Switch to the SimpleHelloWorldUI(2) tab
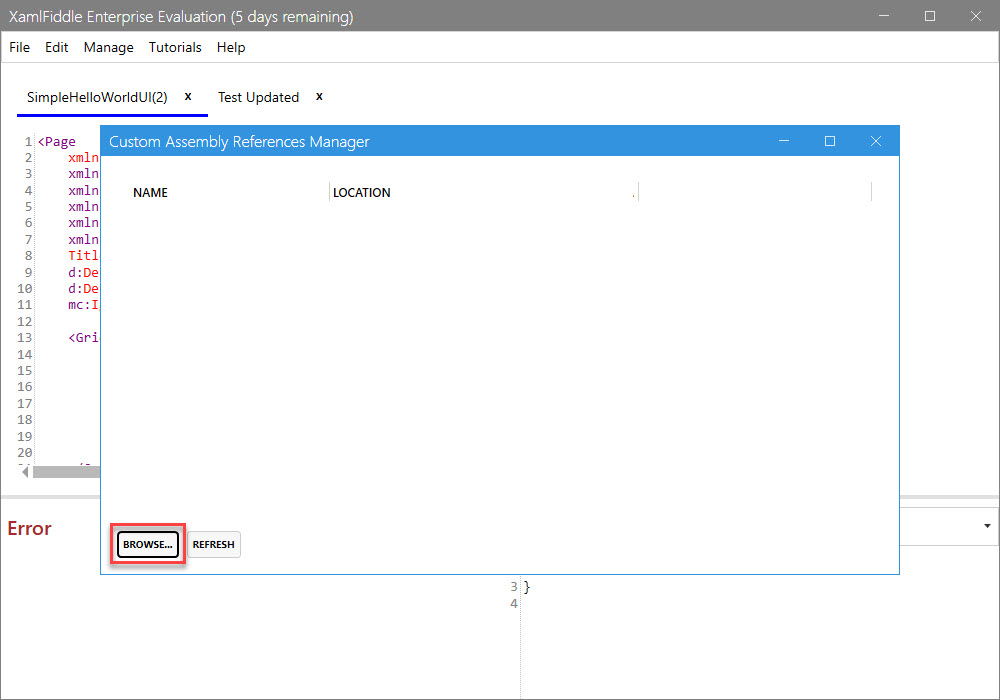Viewport: 1000px width, 700px height. 97,97
